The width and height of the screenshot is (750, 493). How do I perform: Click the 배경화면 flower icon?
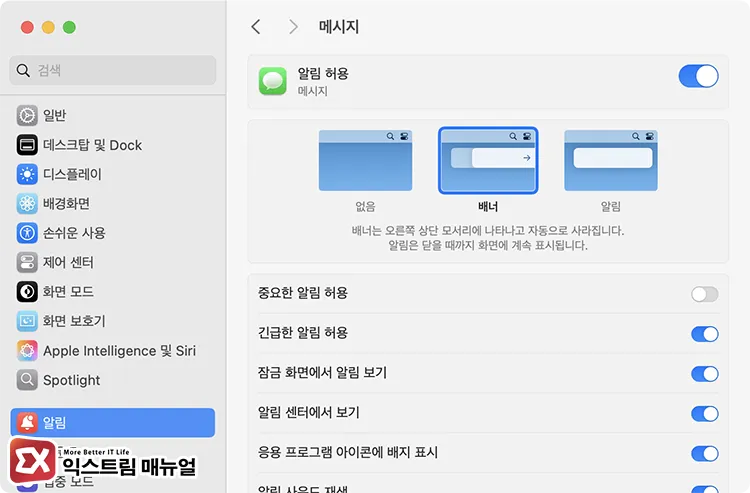pos(27,204)
